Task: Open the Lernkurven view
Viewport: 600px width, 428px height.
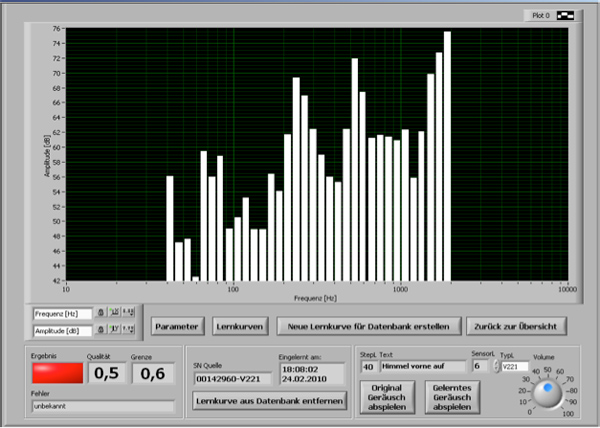Action: point(240,326)
